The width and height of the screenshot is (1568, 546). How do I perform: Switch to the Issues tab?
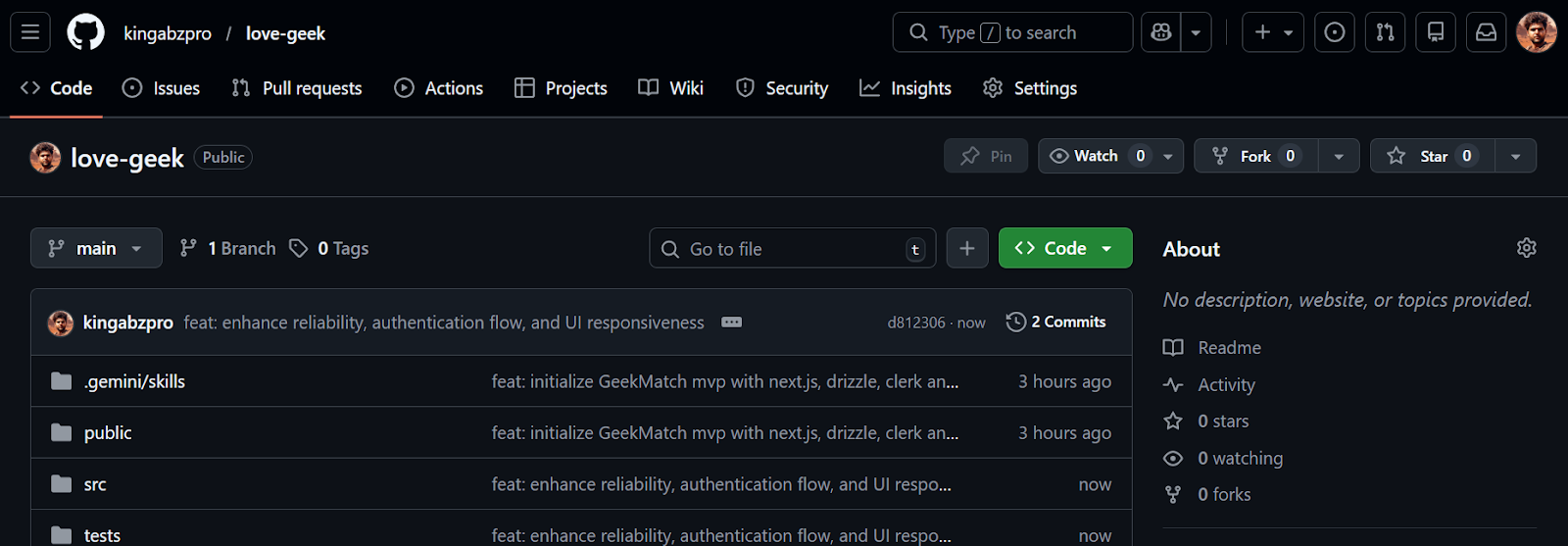coord(161,88)
